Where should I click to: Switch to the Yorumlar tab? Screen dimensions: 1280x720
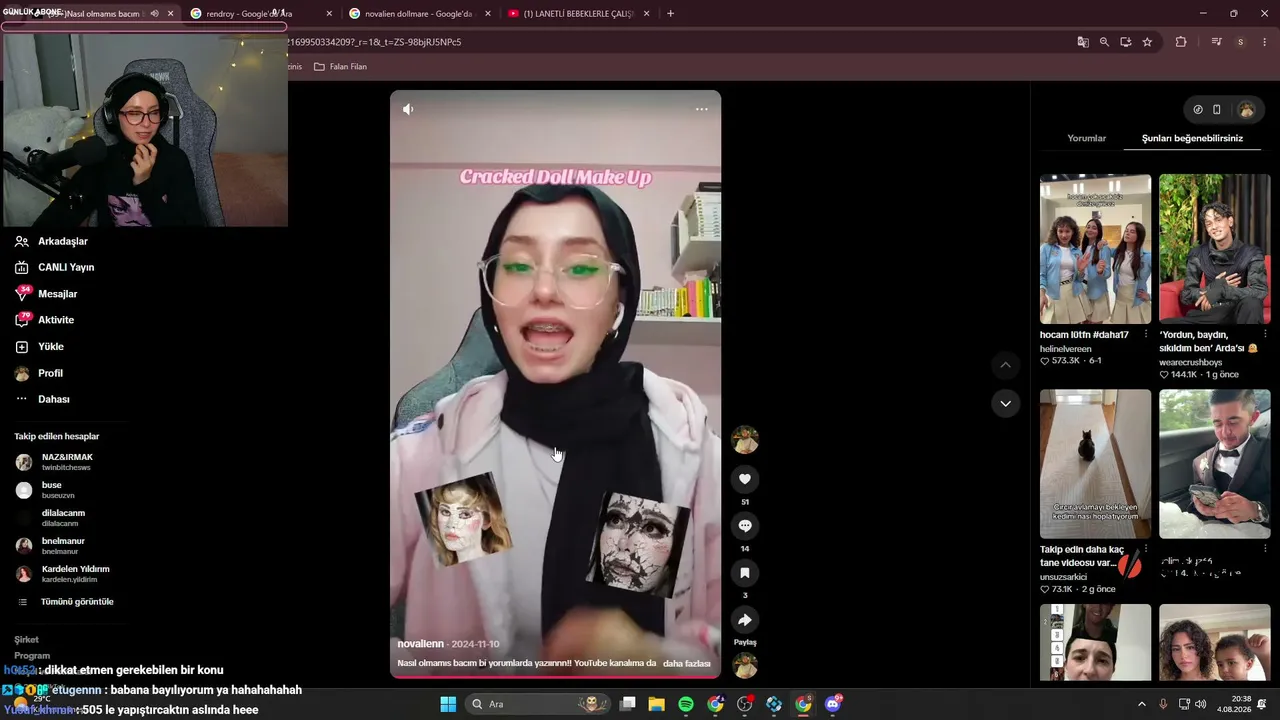pos(1086,138)
